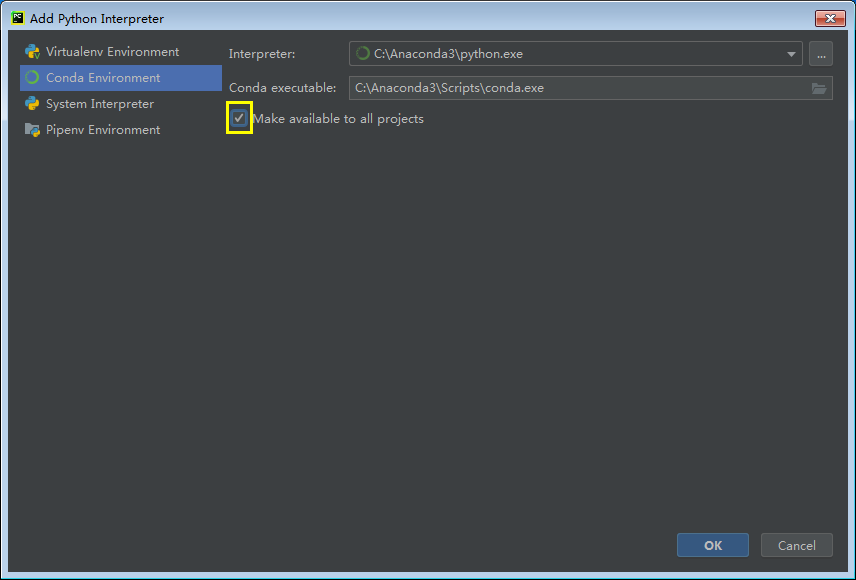The width and height of the screenshot is (856, 580).
Task: Click the PyCharm icon in title bar
Action: tap(17, 18)
